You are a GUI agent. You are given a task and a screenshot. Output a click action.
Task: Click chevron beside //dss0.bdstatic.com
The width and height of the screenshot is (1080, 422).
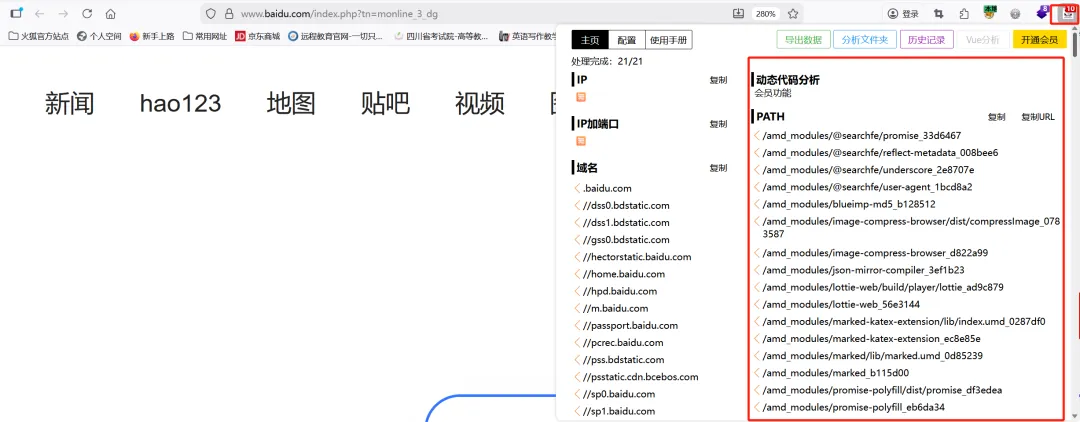point(577,205)
